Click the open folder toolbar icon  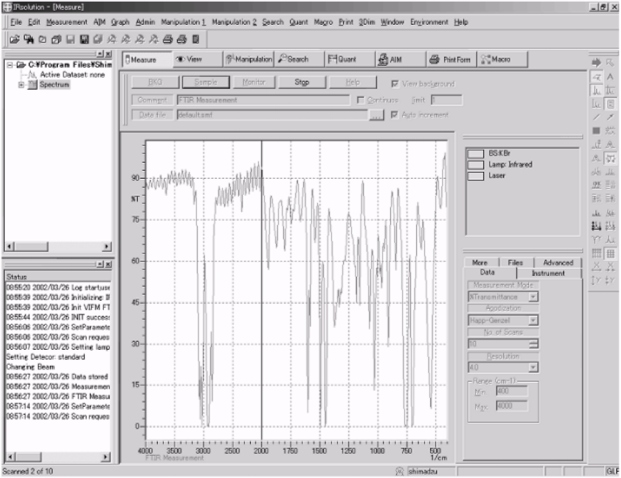[x=14, y=39]
